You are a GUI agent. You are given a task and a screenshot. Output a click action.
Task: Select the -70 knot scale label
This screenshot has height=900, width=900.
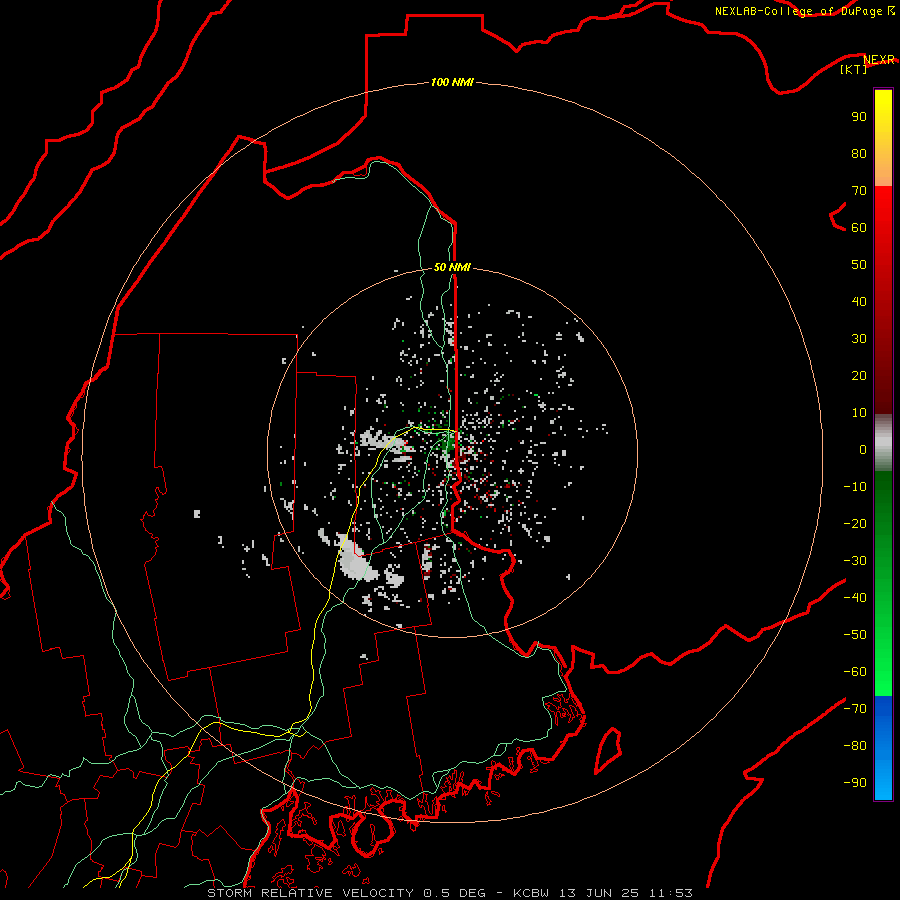855,708
